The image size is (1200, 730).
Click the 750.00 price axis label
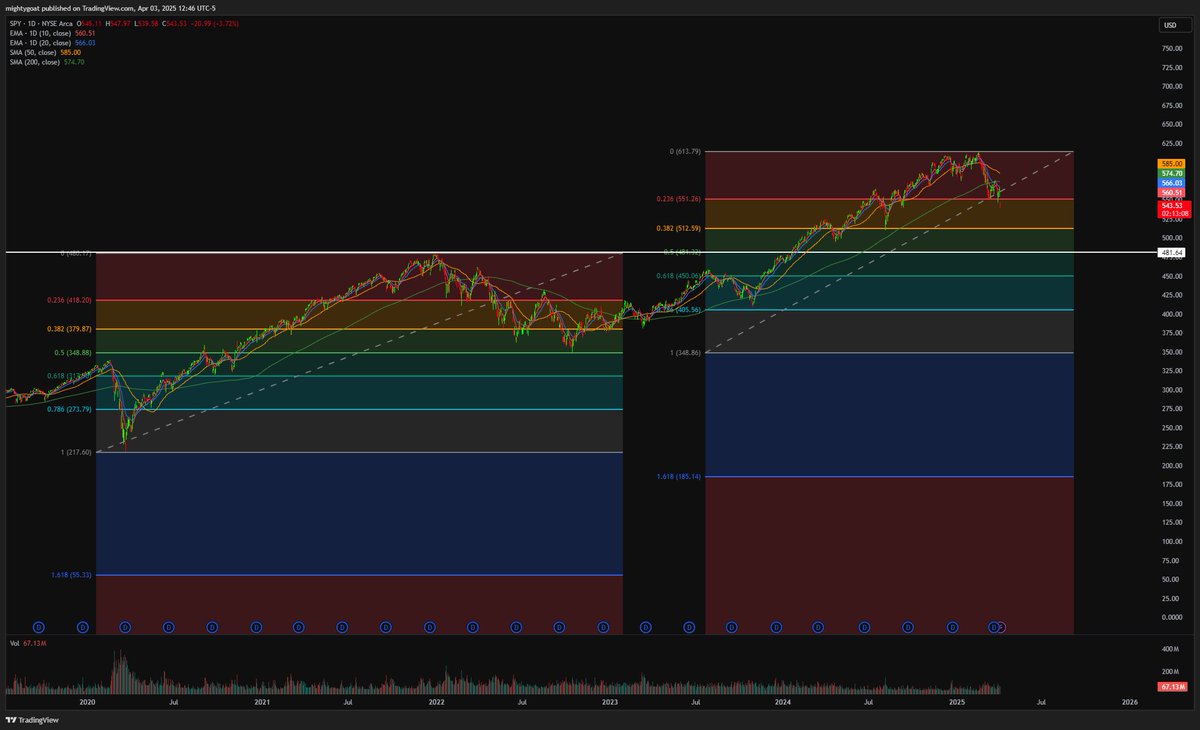point(1173,48)
